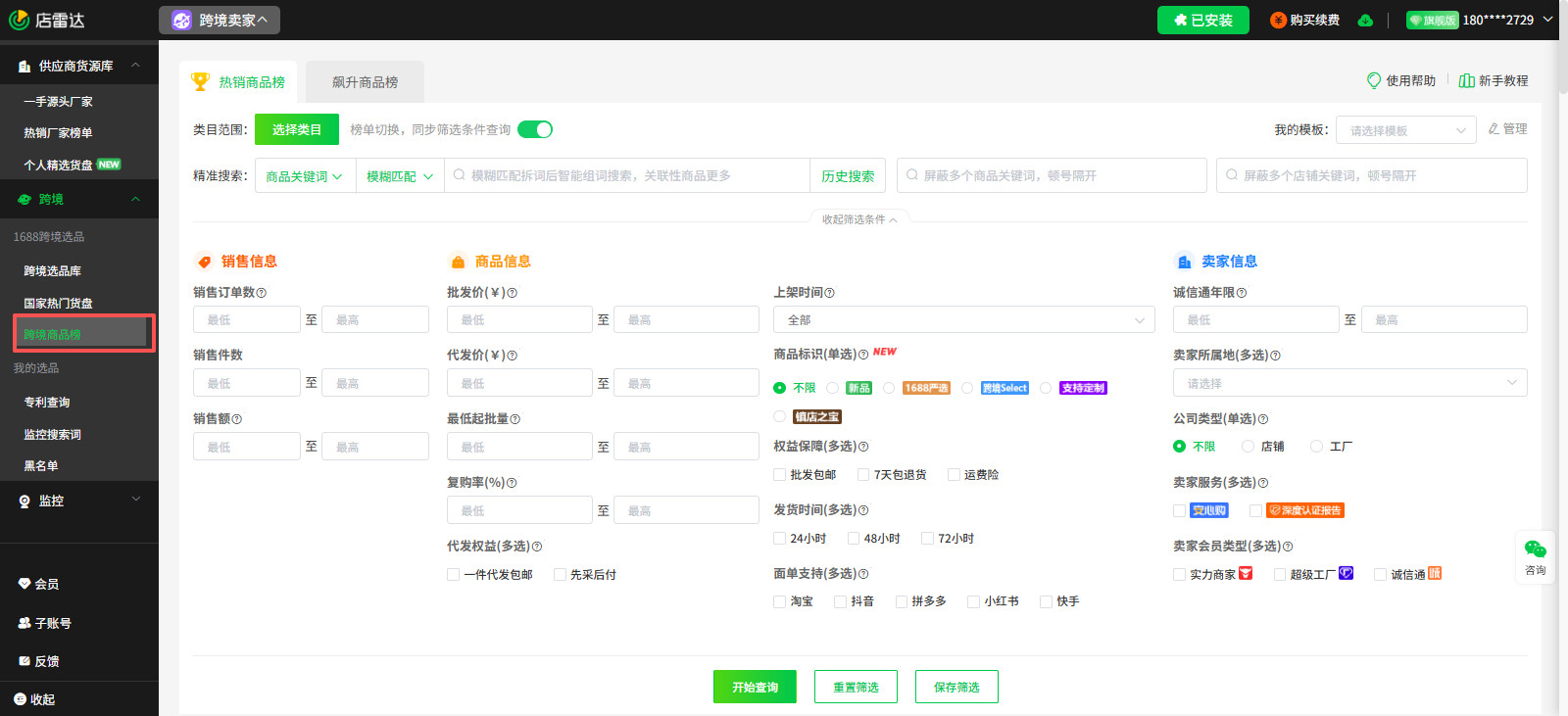
Task: Open 使用帮助 lightbulb help icon
Action: point(1374,80)
